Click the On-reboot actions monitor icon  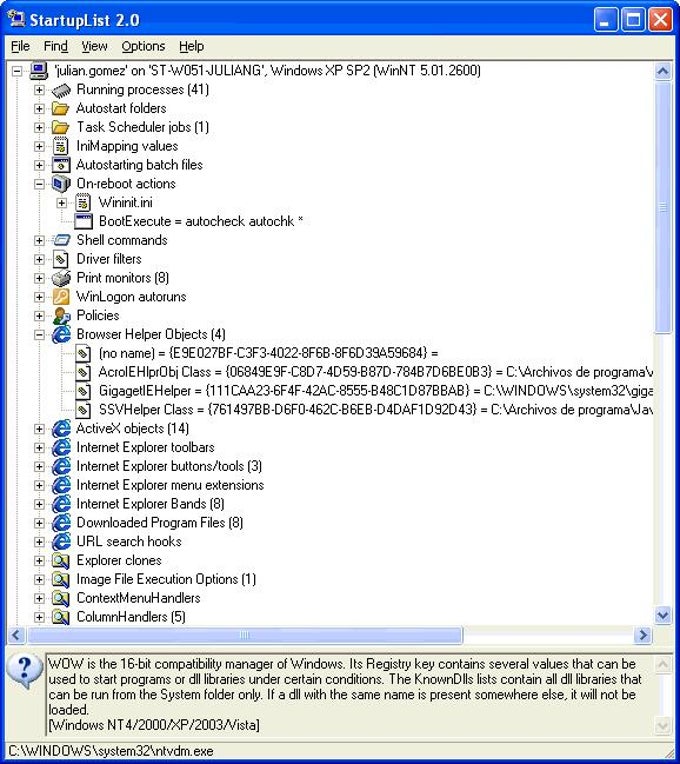(x=61, y=184)
